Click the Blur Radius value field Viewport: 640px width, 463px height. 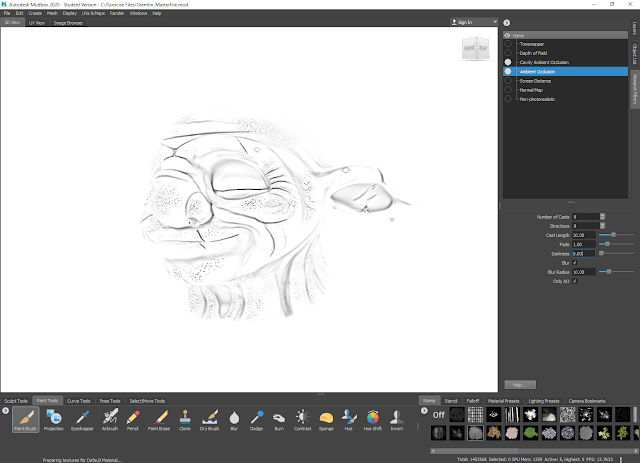[x=584, y=272]
